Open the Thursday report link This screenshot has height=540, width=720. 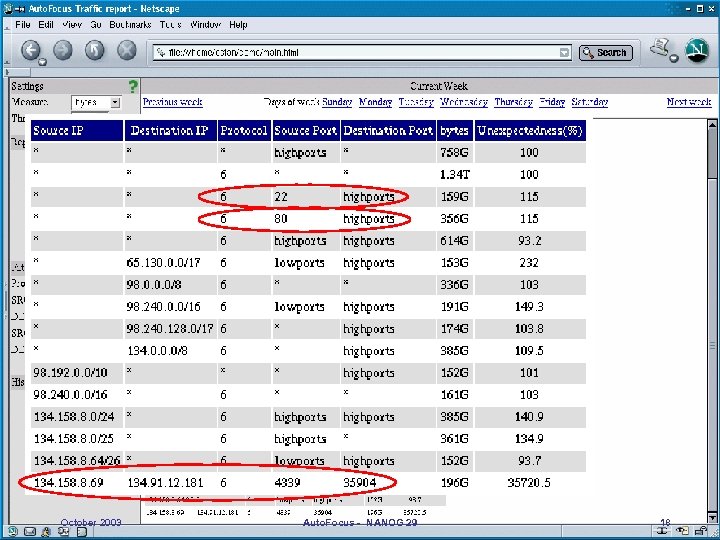[513, 102]
